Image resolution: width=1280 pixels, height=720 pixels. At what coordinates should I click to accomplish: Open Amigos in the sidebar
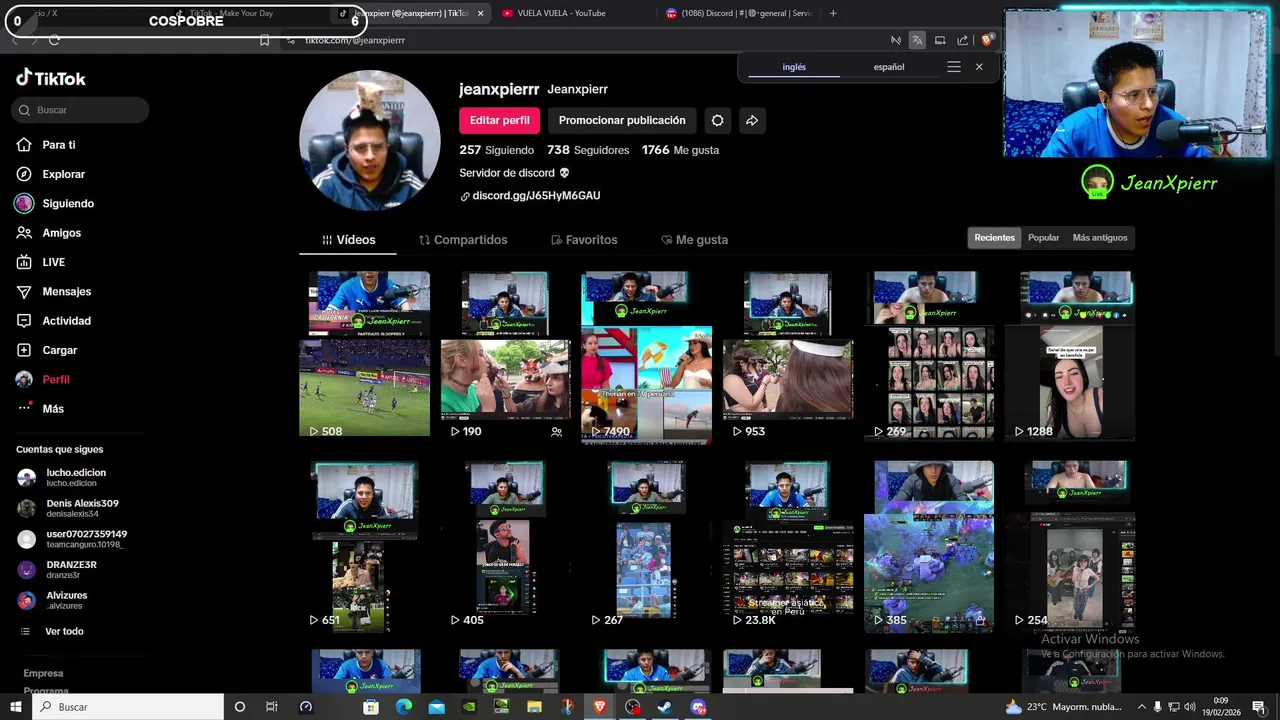[x=60, y=233]
